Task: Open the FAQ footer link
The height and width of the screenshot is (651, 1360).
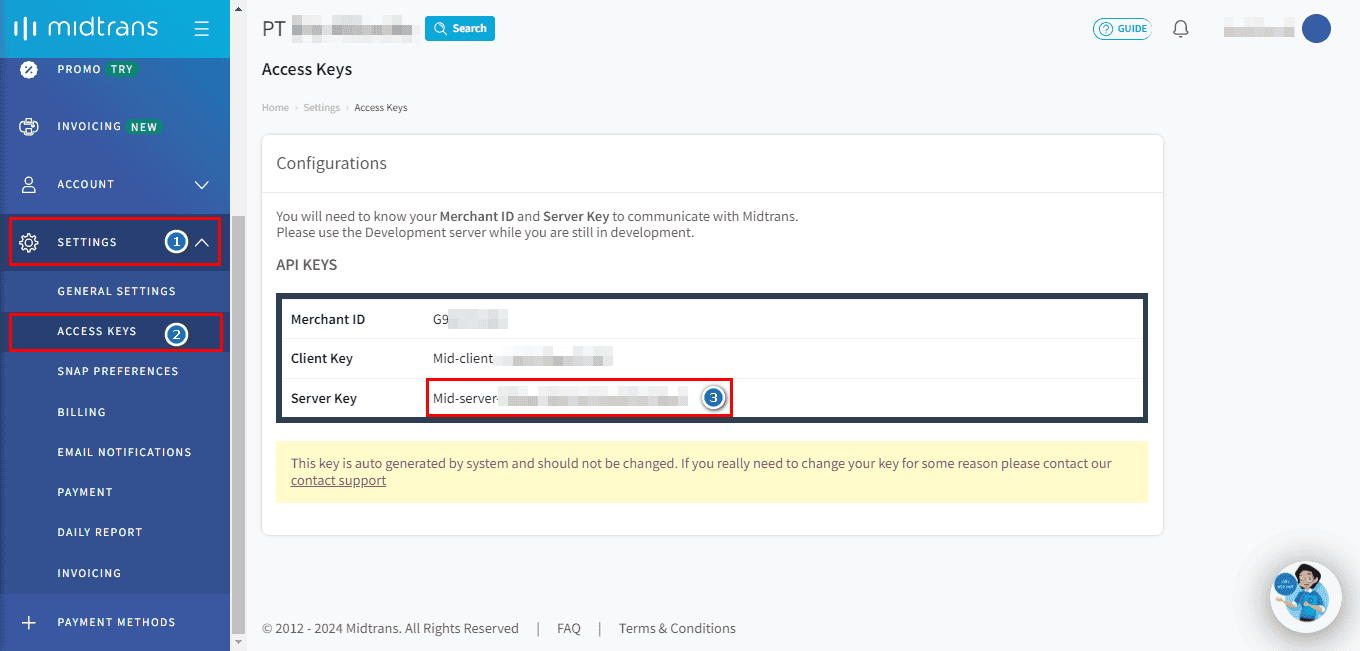Action: 569,629
